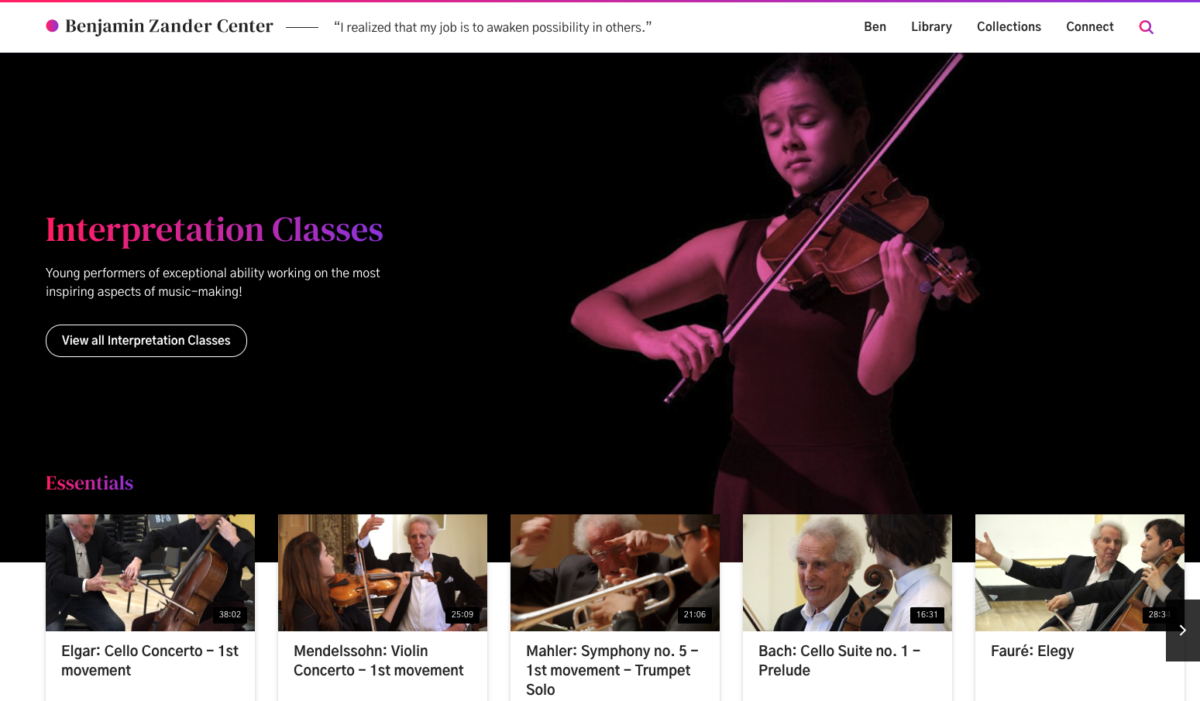
Task: Open the Library menu
Action: 931,27
